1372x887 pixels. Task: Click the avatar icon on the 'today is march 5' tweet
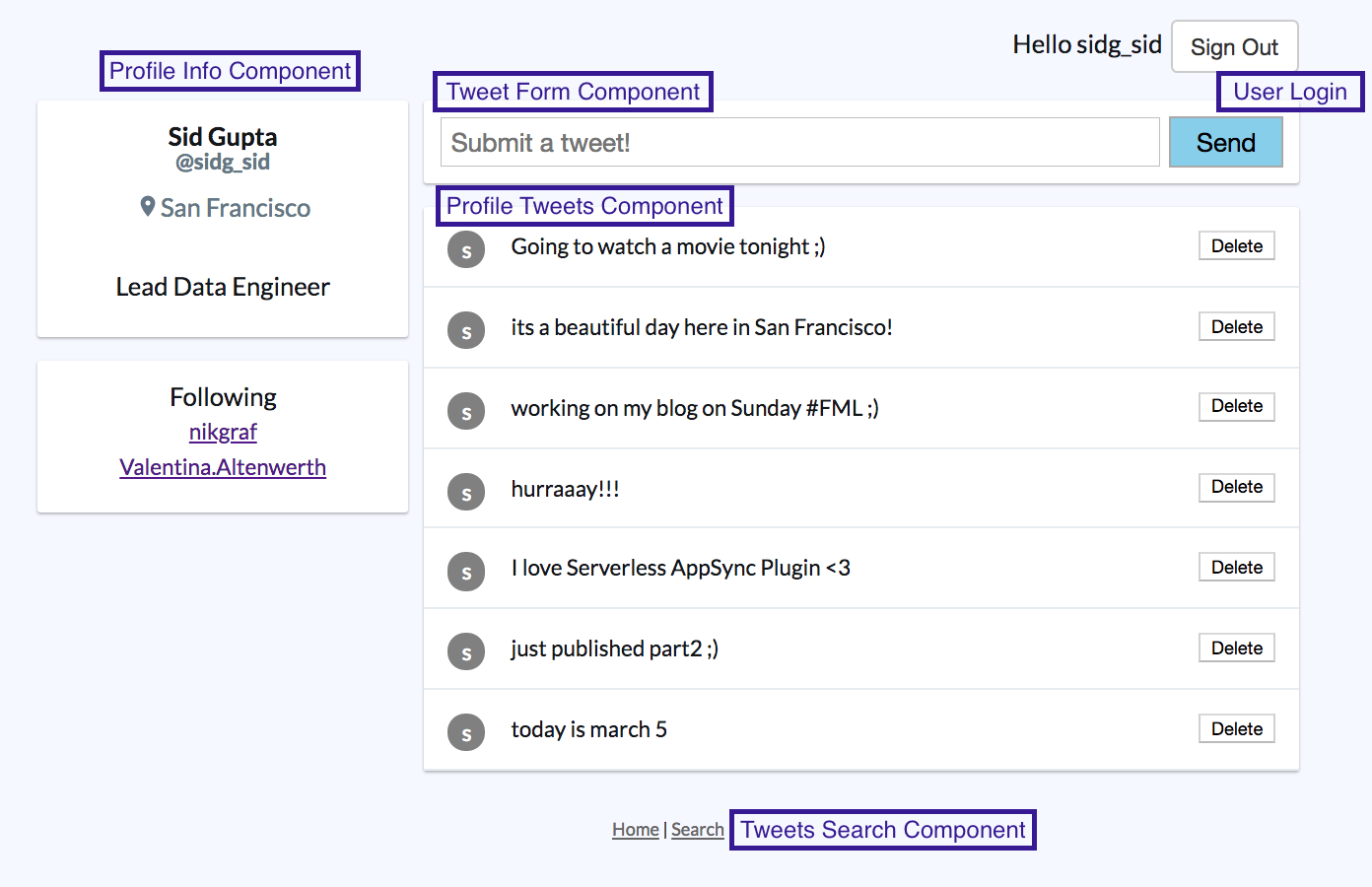click(x=466, y=732)
